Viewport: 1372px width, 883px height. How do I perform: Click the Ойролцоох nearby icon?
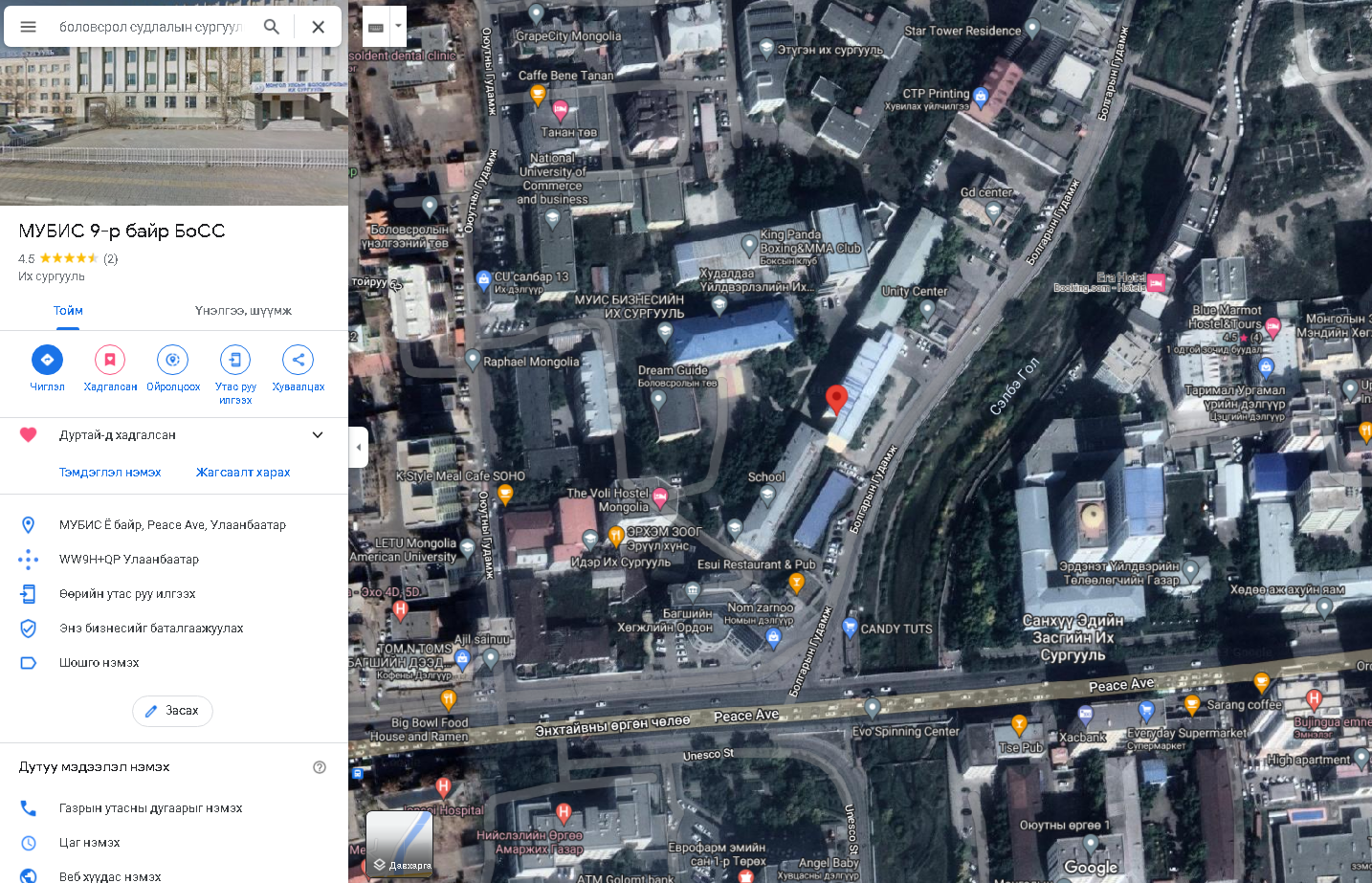tap(173, 360)
